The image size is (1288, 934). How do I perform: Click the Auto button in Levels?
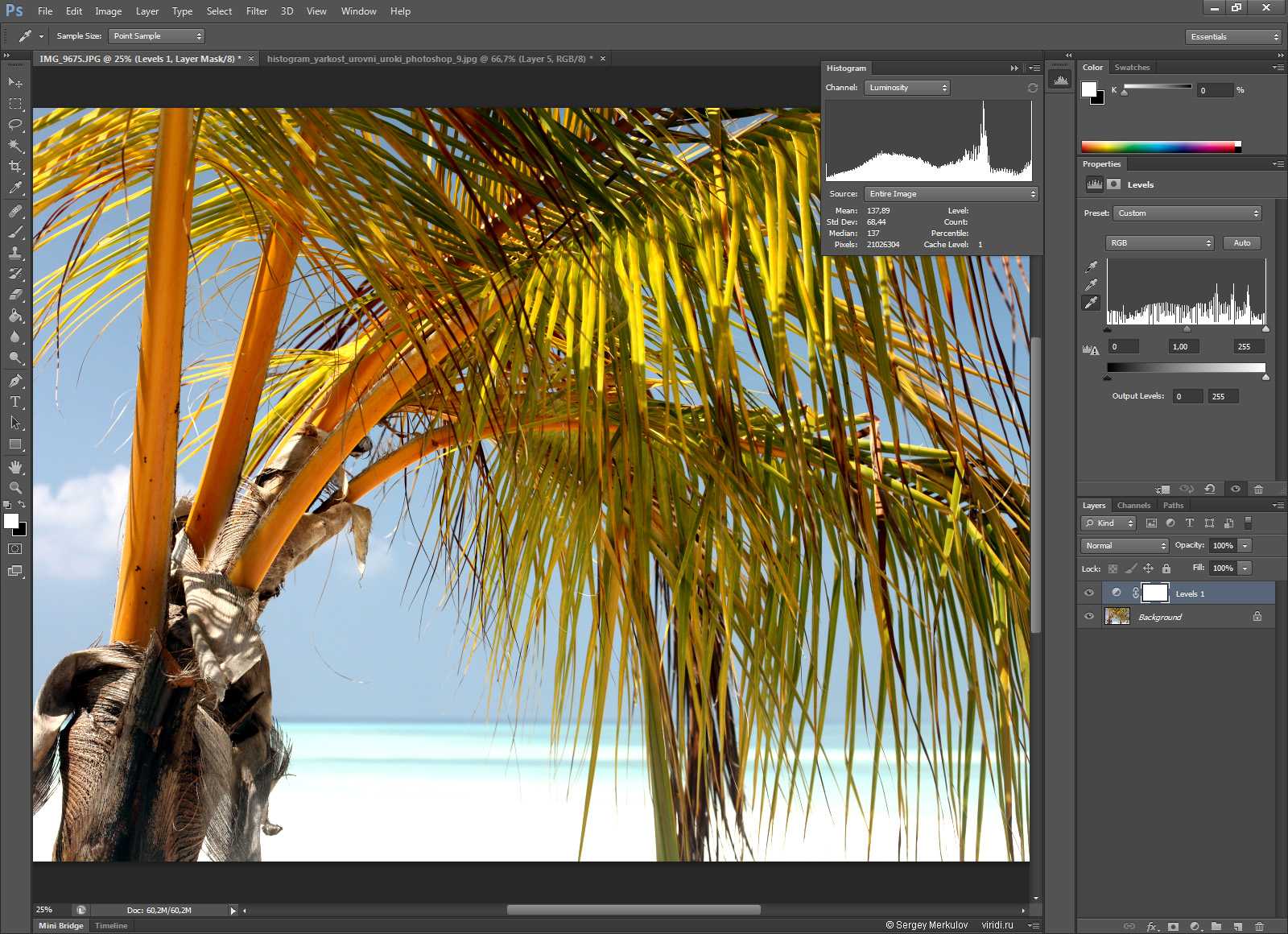pos(1242,243)
